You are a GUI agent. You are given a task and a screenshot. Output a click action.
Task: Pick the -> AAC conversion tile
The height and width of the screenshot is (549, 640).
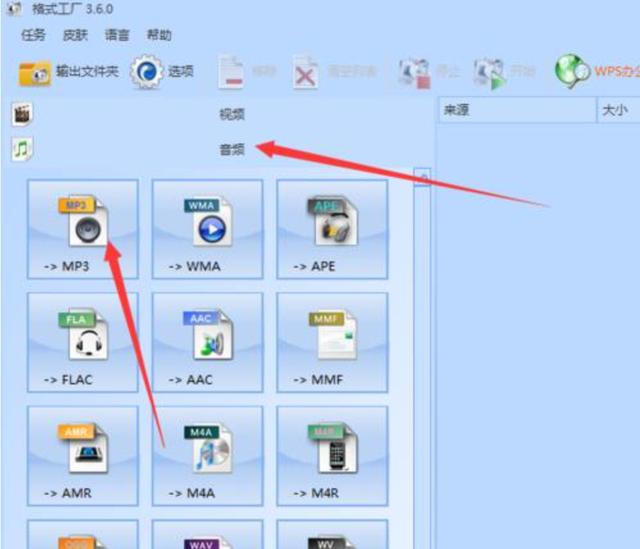pos(207,342)
